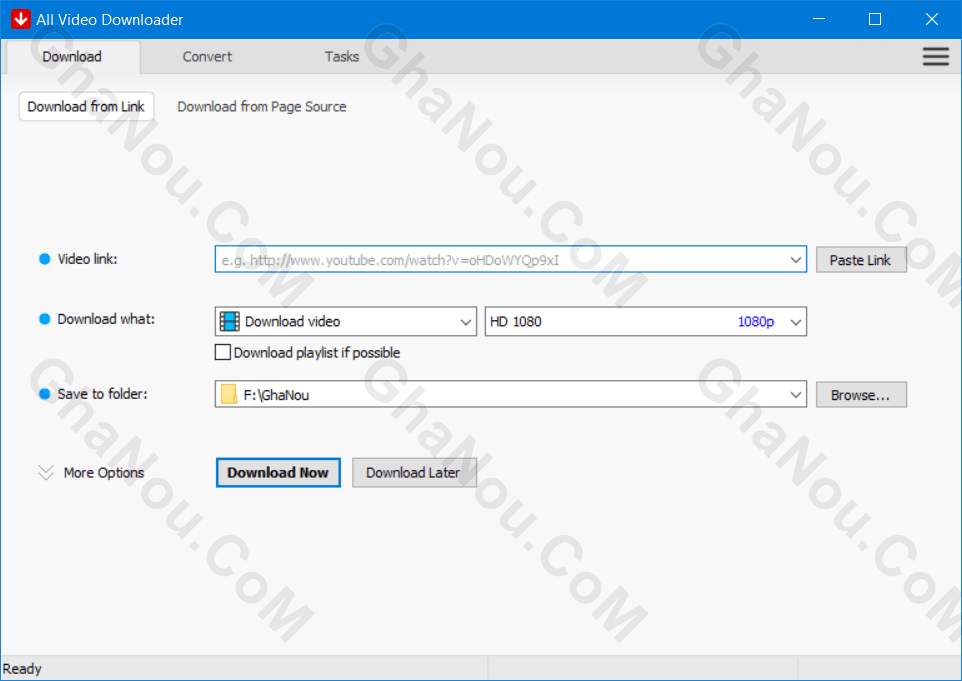
Task: Enable Download playlist if possible checkbox
Action: pyautogui.click(x=223, y=352)
